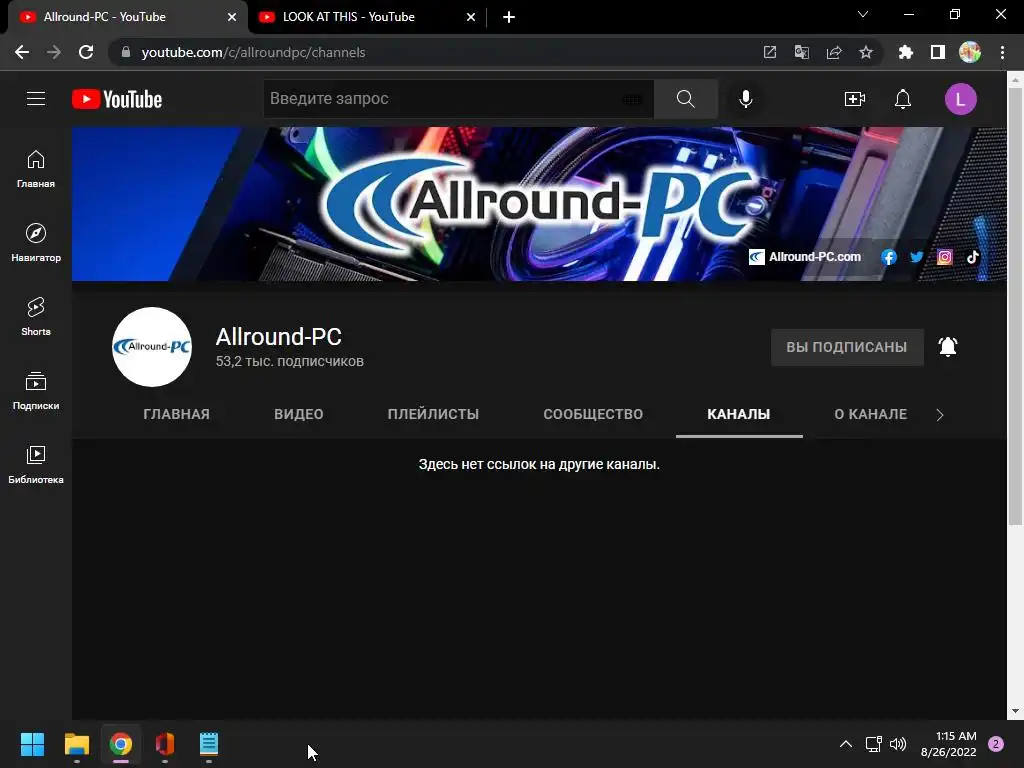Select the КАНАЛЫ tab
This screenshot has width=1024, height=768.
point(739,414)
